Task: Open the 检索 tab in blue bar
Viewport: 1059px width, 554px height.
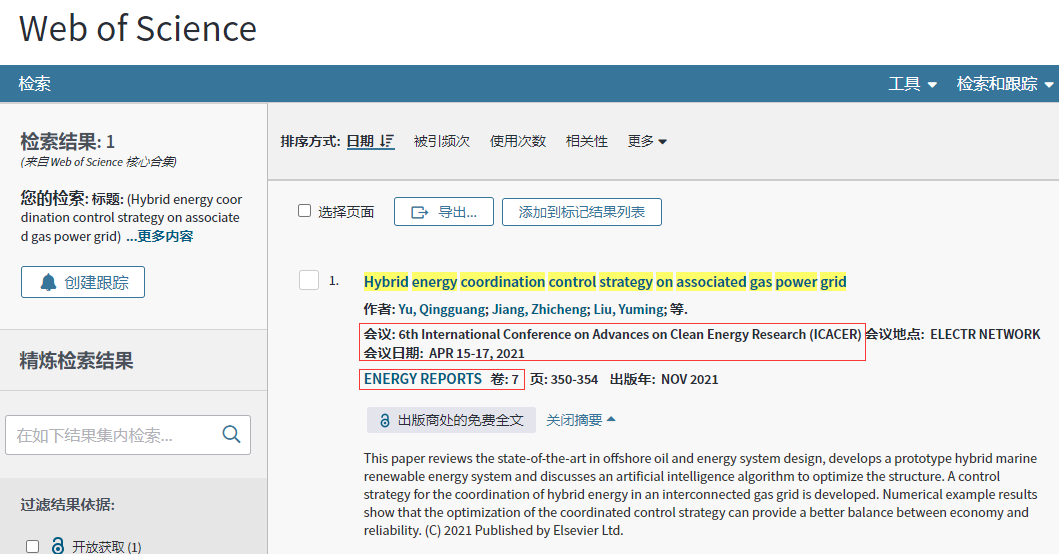Action: pos(34,84)
